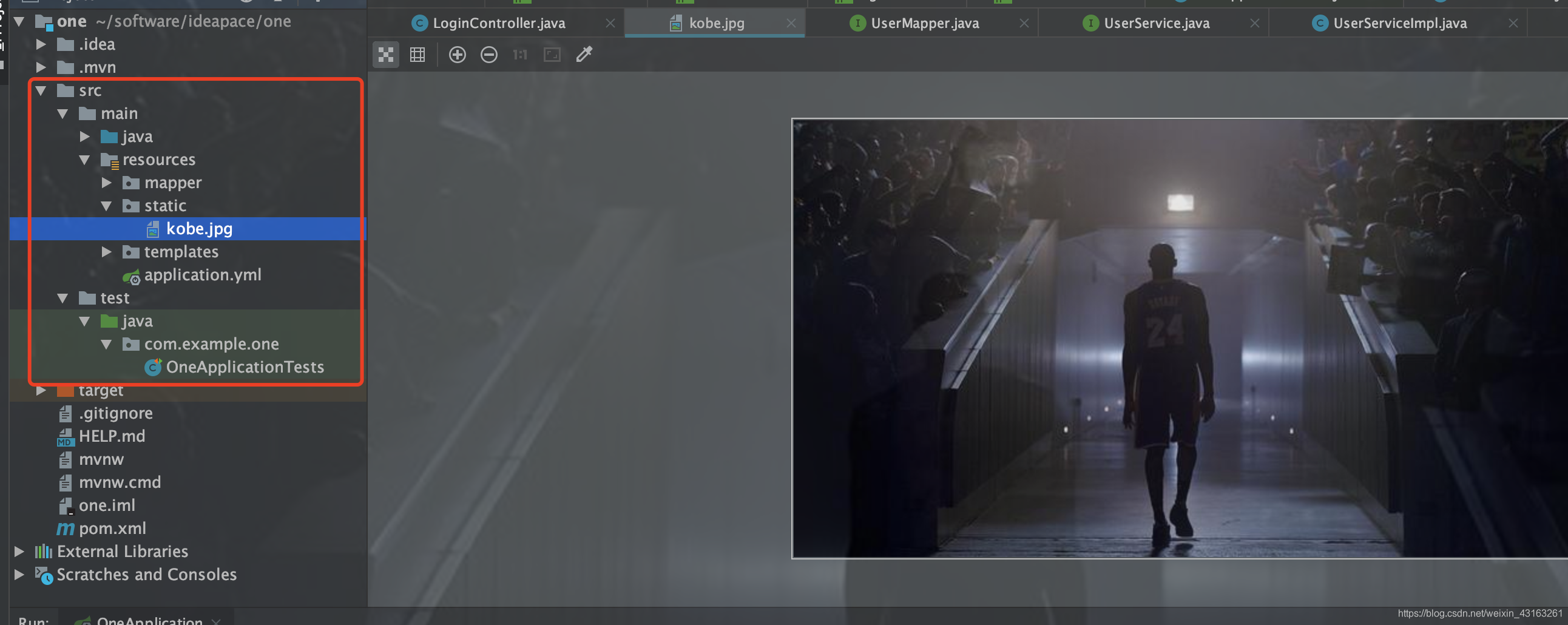Activate the color picker eyedropper tool
Image resolution: width=1568 pixels, height=625 pixels.
pos(584,55)
